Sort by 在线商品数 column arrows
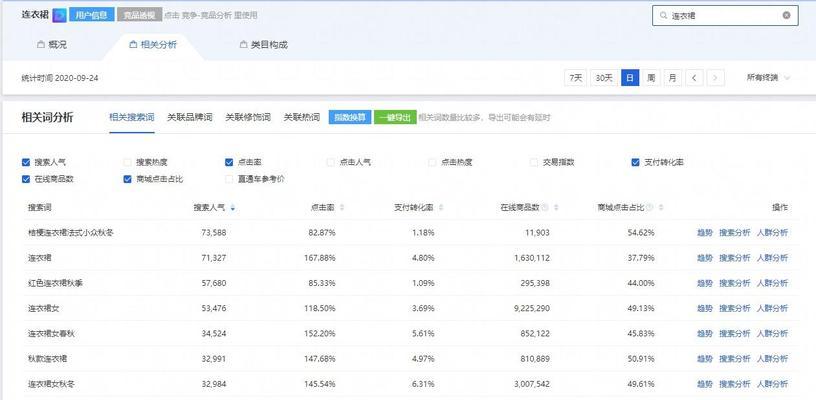This screenshot has width=816, height=400. coord(556,208)
